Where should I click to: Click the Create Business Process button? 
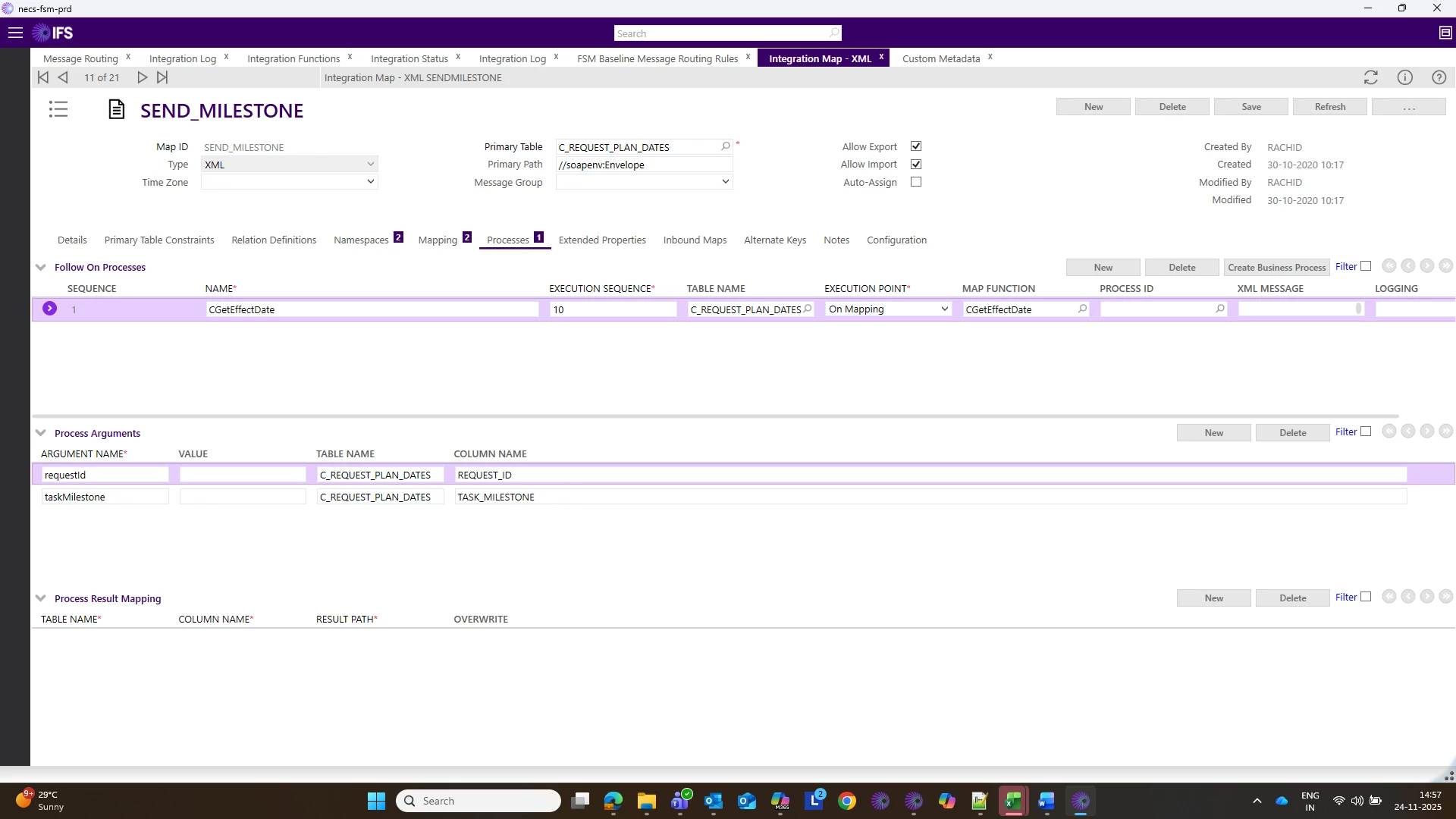pos(1276,267)
